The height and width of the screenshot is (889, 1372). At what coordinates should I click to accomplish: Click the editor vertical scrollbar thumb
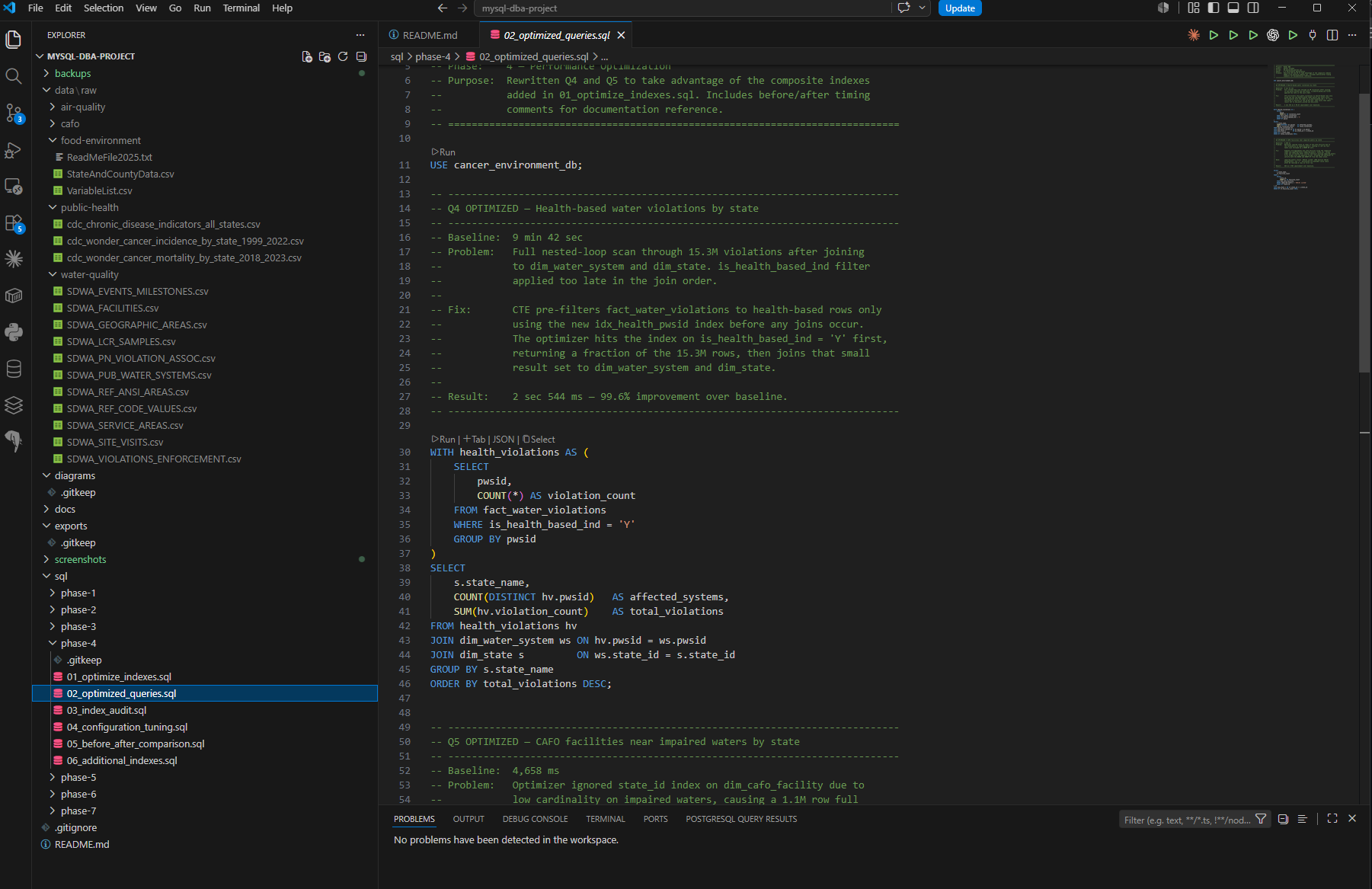click(1364, 232)
